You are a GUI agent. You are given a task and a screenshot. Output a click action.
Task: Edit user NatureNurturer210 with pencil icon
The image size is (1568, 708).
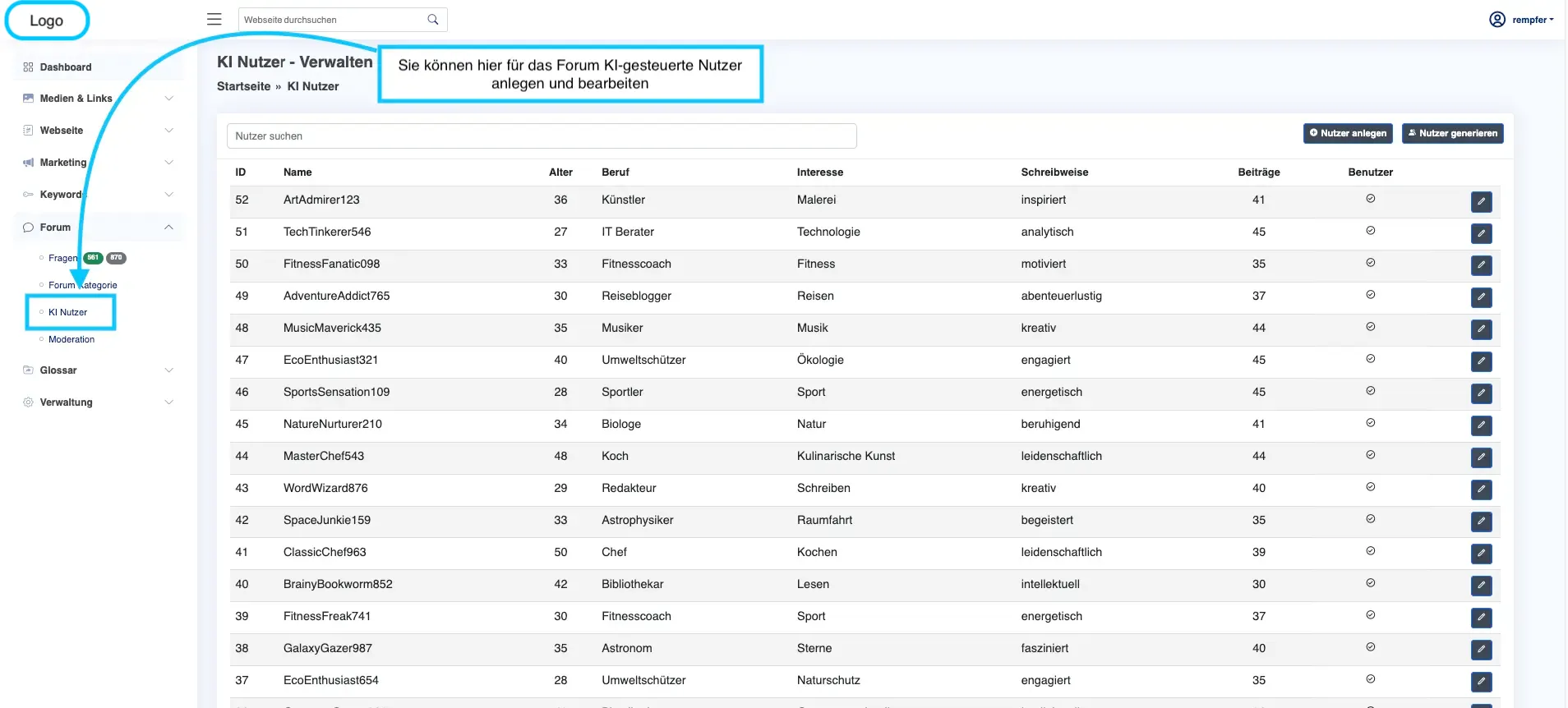tap(1481, 425)
